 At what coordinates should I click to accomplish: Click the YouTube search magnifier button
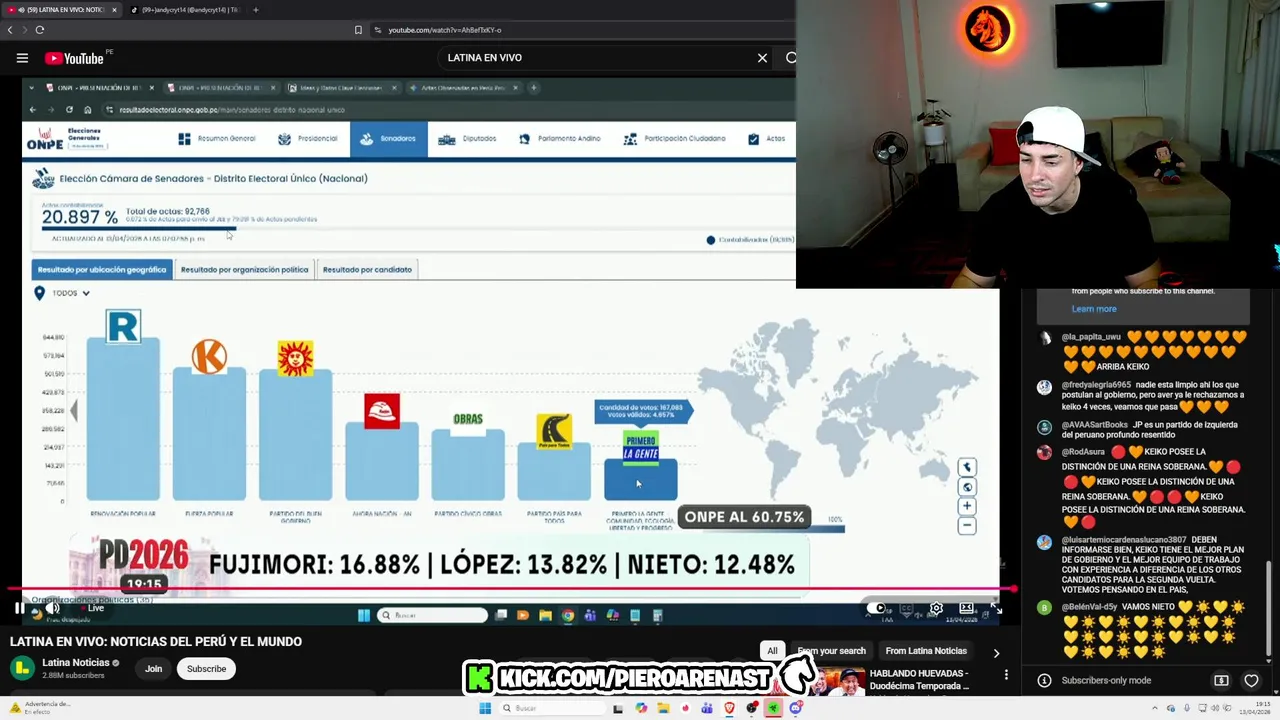[x=790, y=58]
